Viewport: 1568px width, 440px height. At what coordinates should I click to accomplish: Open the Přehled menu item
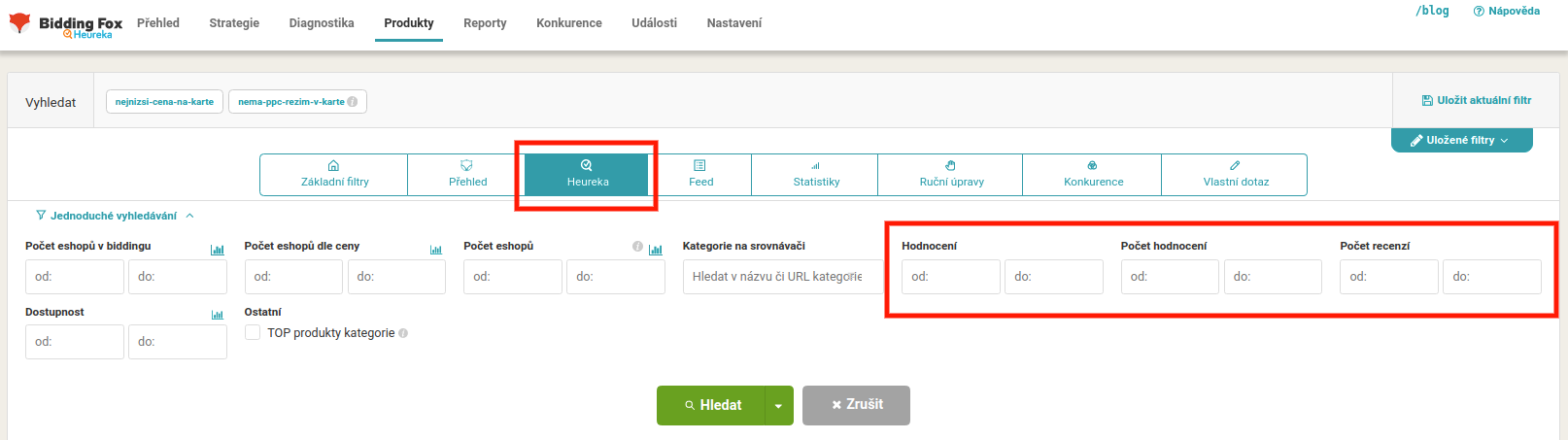(158, 23)
